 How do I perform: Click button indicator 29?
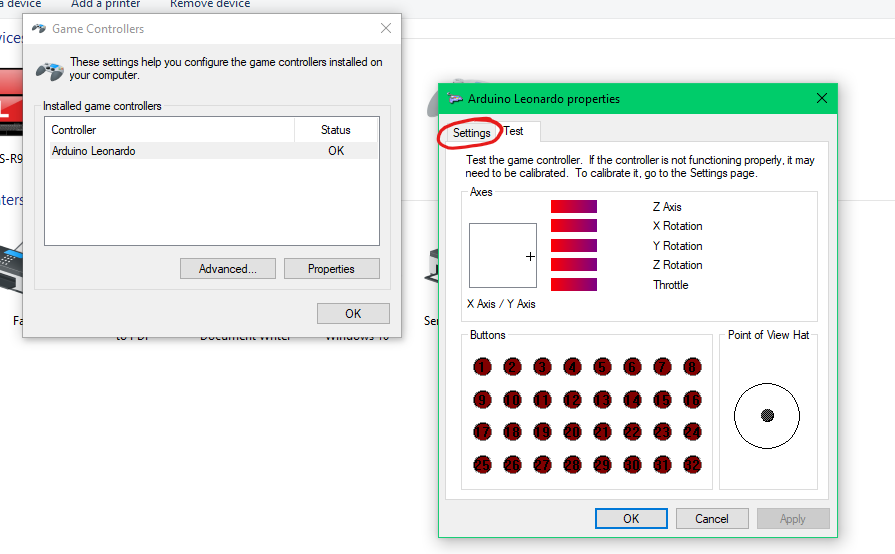602,465
